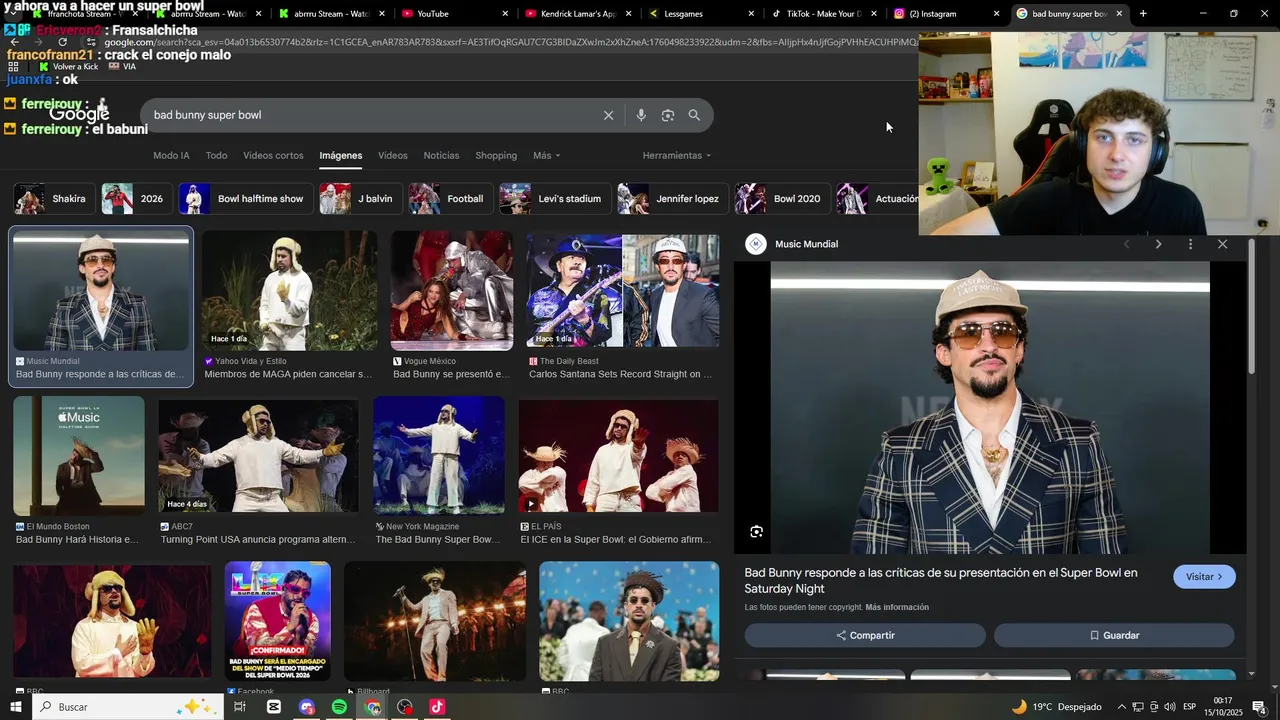Open Google Lens image search icon
This screenshot has height=720, width=1280.
[668, 115]
